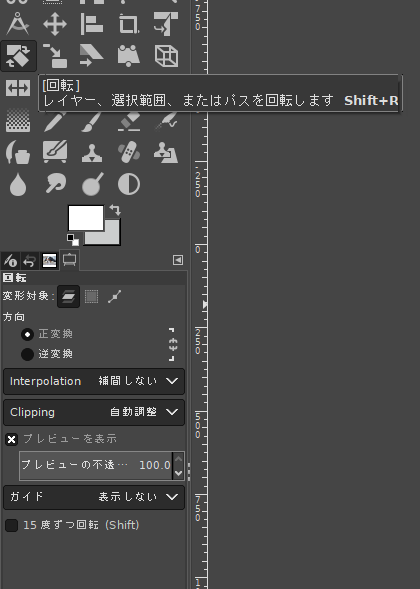Select the Scale tool

[55, 56]
